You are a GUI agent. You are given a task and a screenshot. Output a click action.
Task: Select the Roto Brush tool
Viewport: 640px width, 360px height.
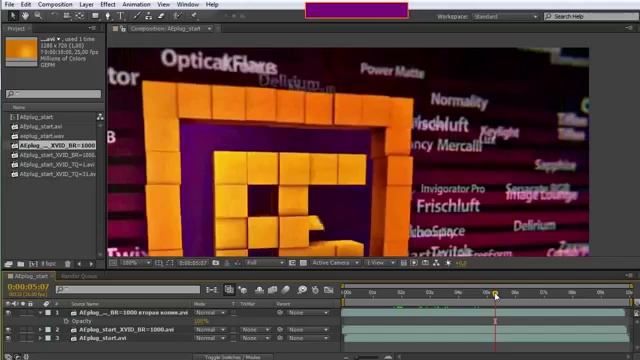177,16
